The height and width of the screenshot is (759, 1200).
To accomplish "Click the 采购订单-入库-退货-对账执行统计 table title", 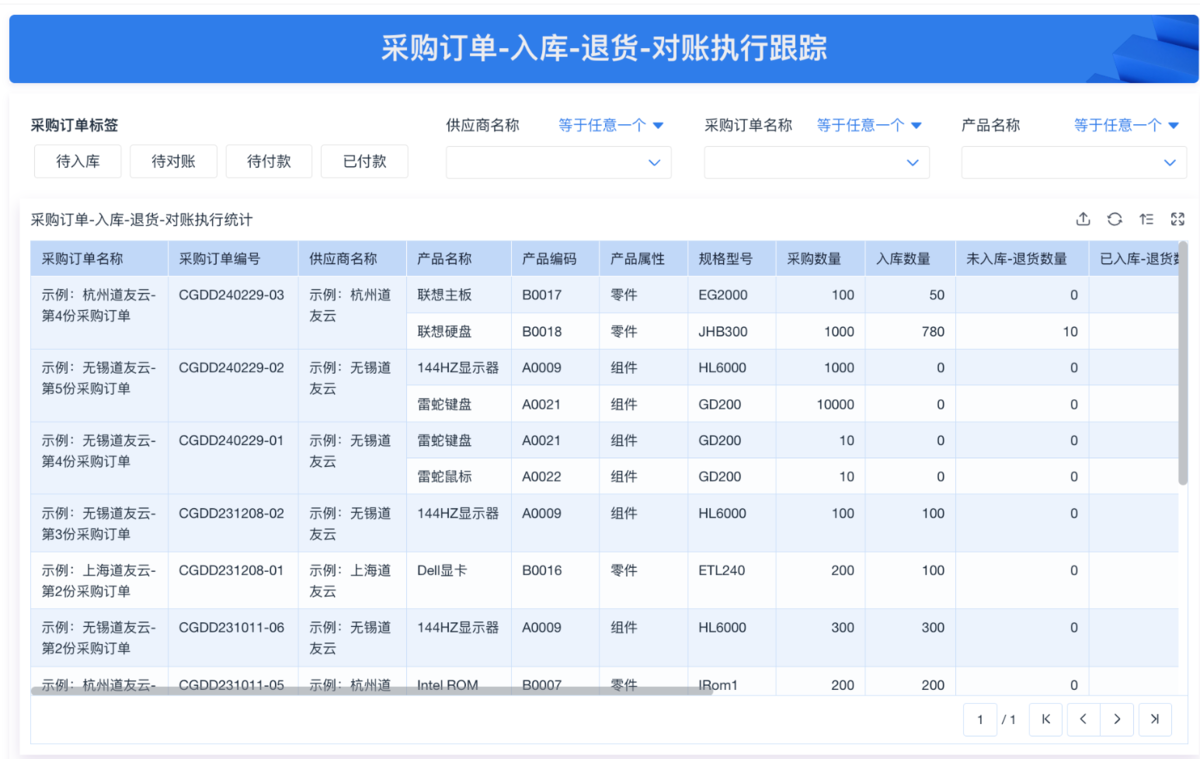I will 142,219.
